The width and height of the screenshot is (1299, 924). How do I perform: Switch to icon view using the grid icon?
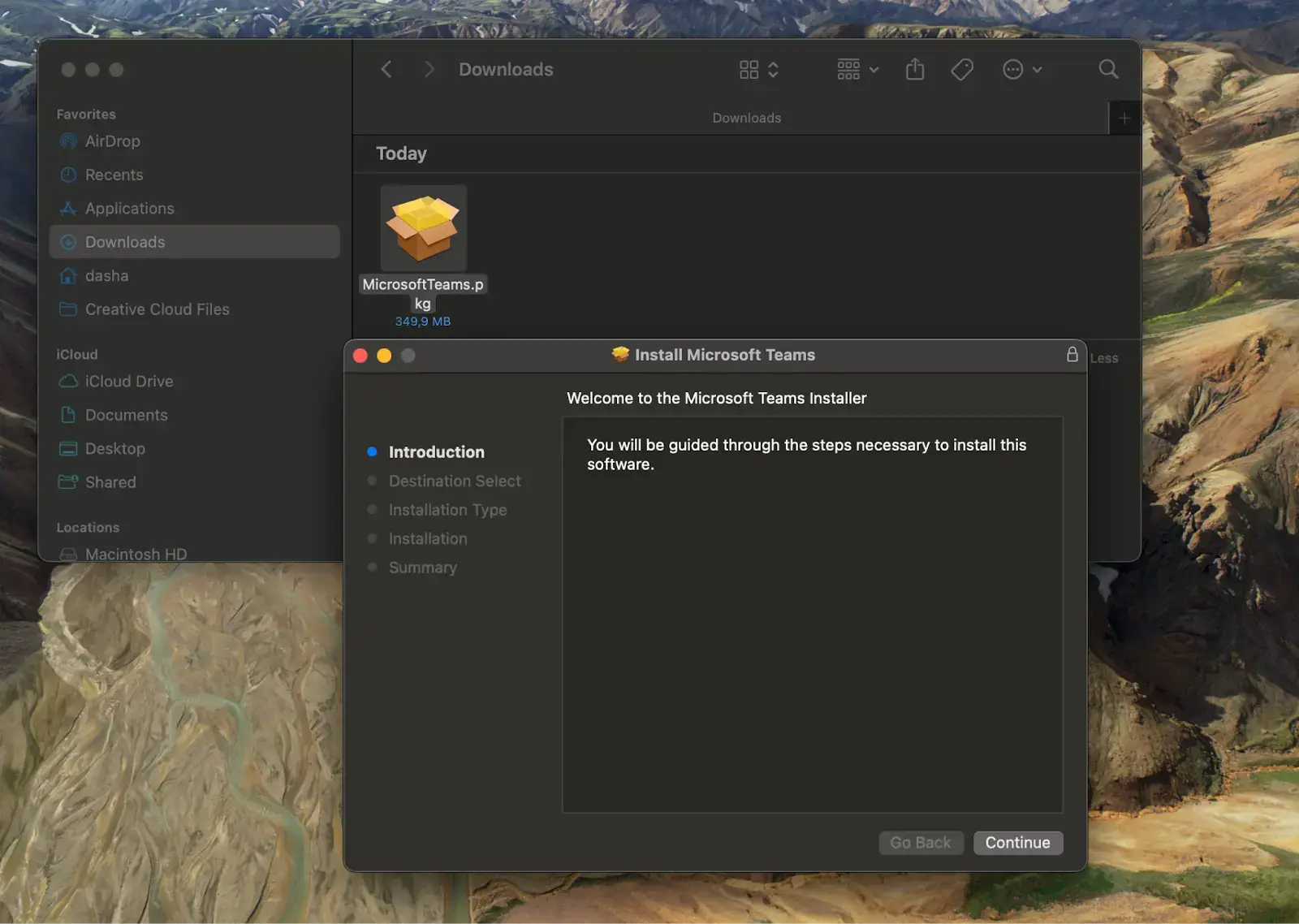[749, 69]
